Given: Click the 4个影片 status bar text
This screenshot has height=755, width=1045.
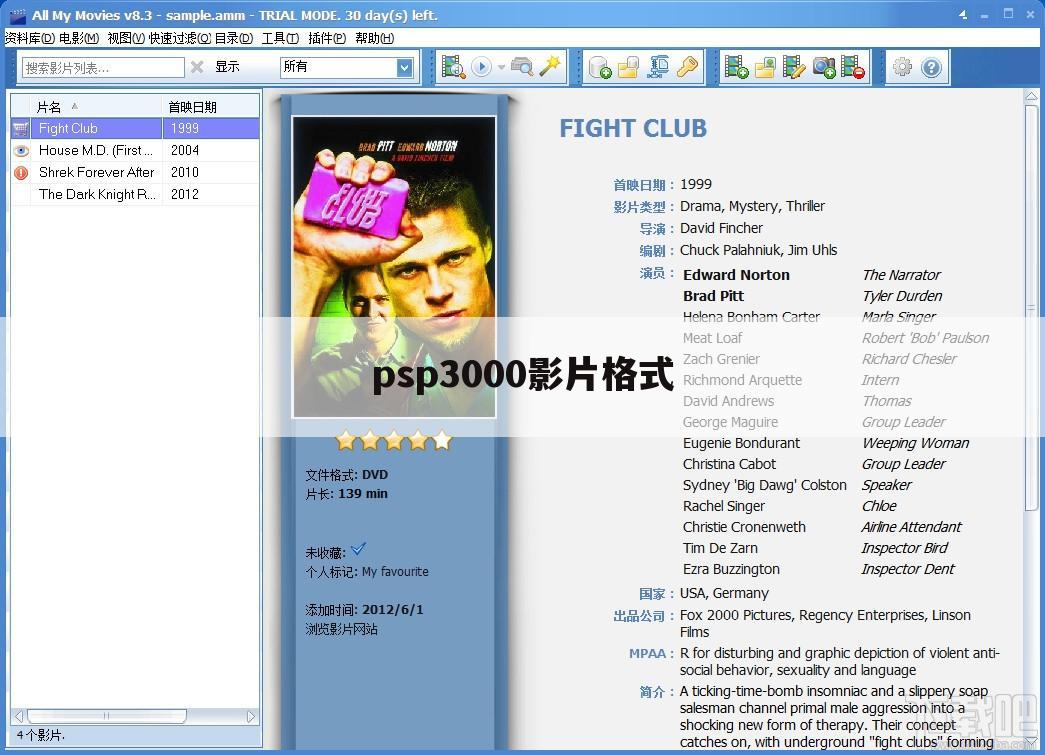Looking at the screenshot, I should pyautogui.click(x=39, y=735).
